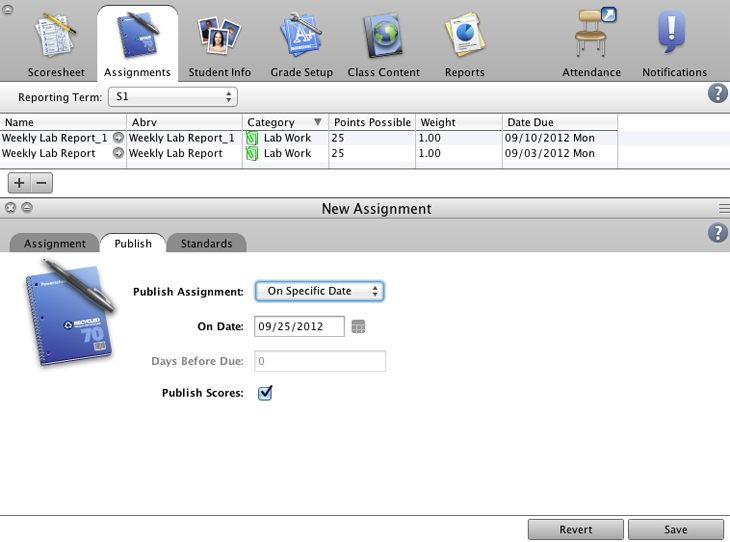Switch to the Assignment tab
Viewport: 730px width, 542px height.
pos(55,244)
